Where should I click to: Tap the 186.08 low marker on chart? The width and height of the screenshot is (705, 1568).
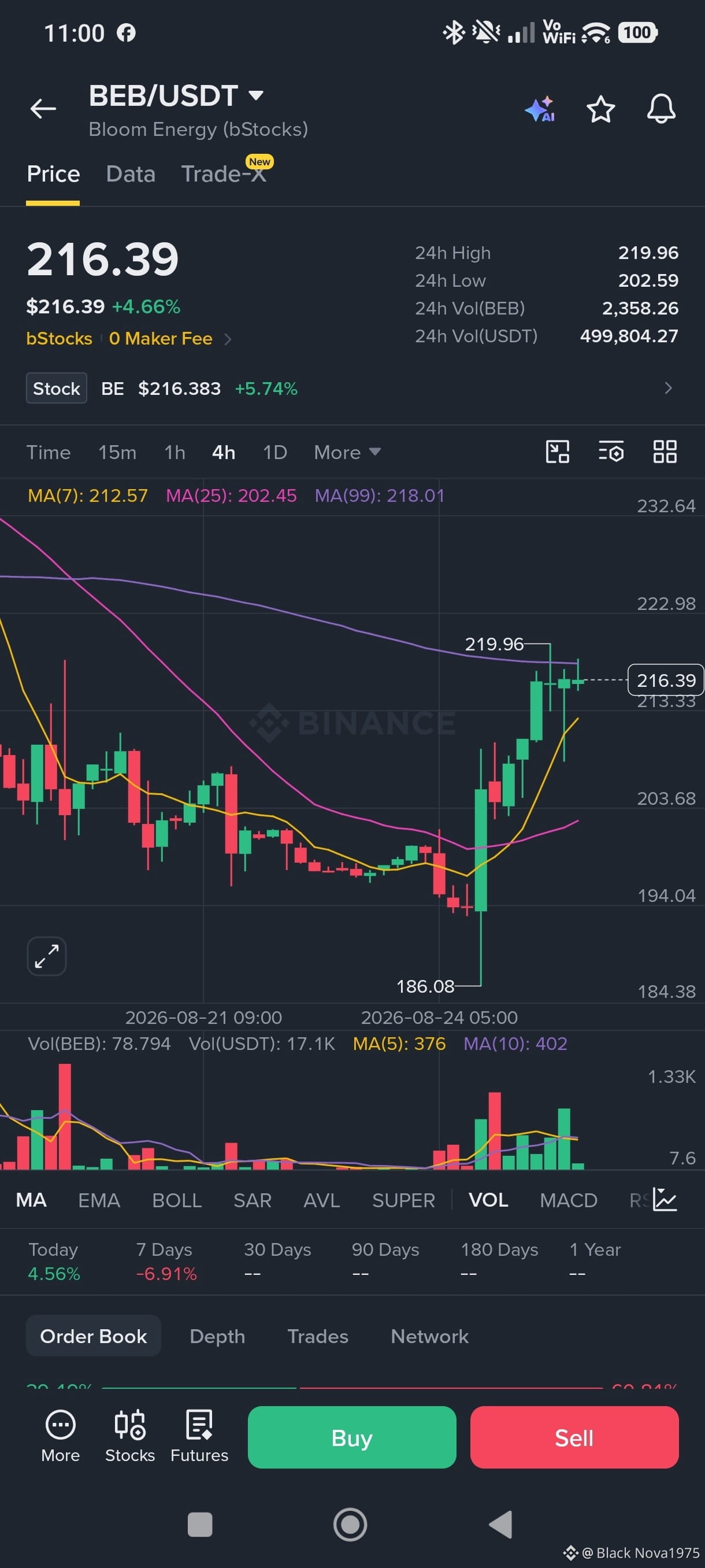click(425, 986)
